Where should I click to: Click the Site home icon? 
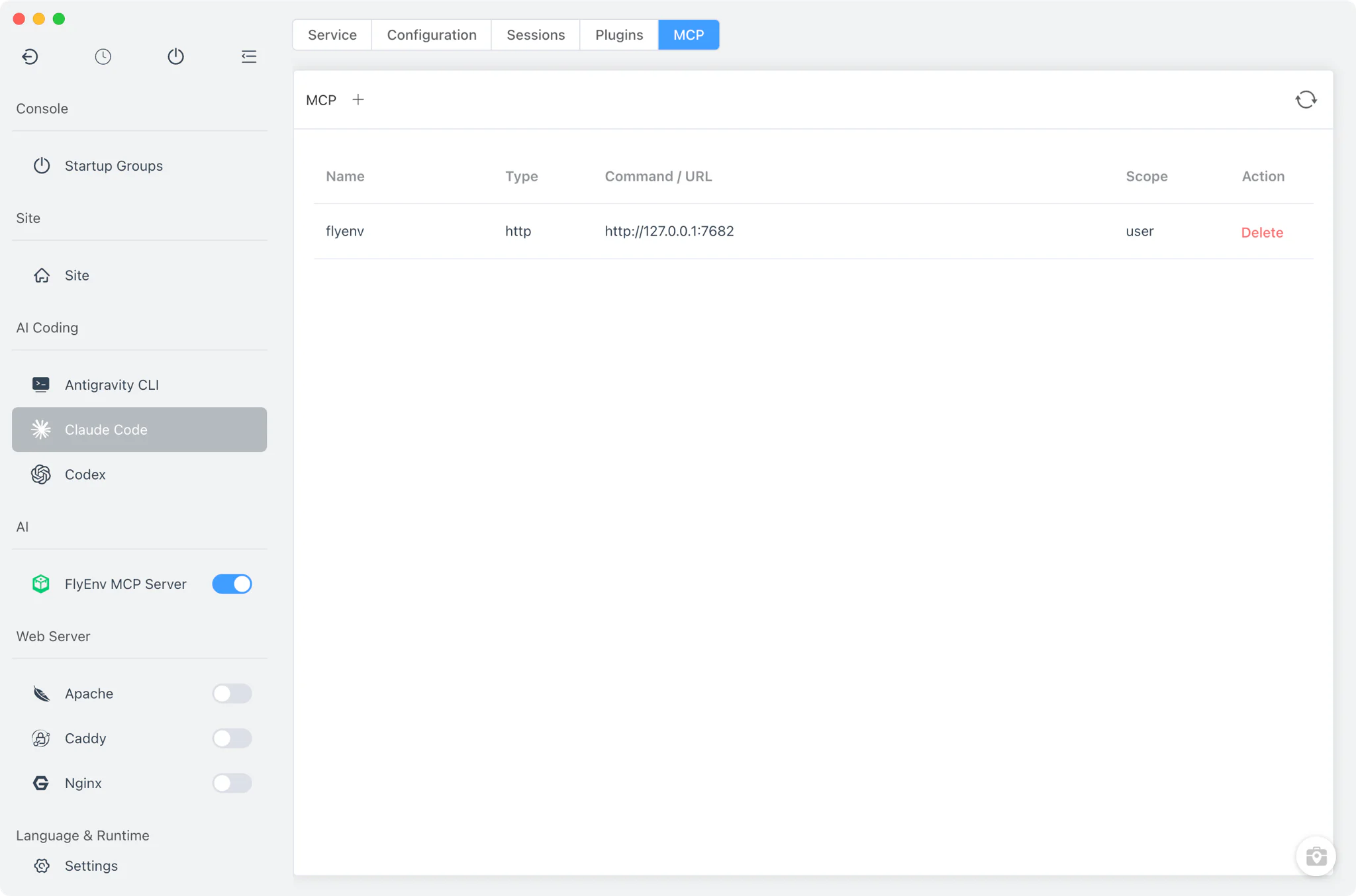click(42, 275)
